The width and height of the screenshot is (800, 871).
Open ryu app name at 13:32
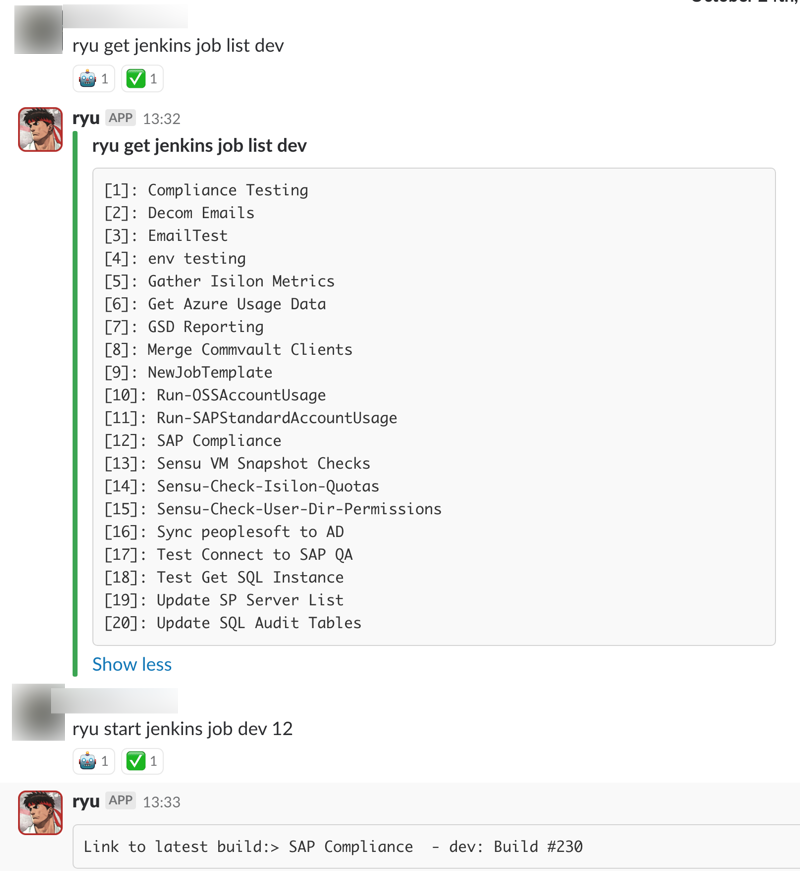pyautogui.click(x=86, y=118)
